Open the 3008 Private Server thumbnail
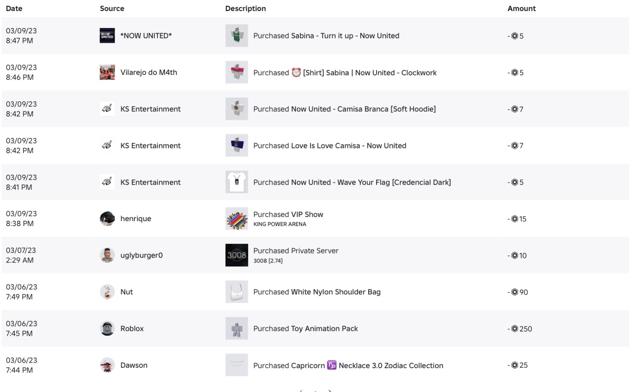This screenshot has height=392, width=640. tap(237, 255)
